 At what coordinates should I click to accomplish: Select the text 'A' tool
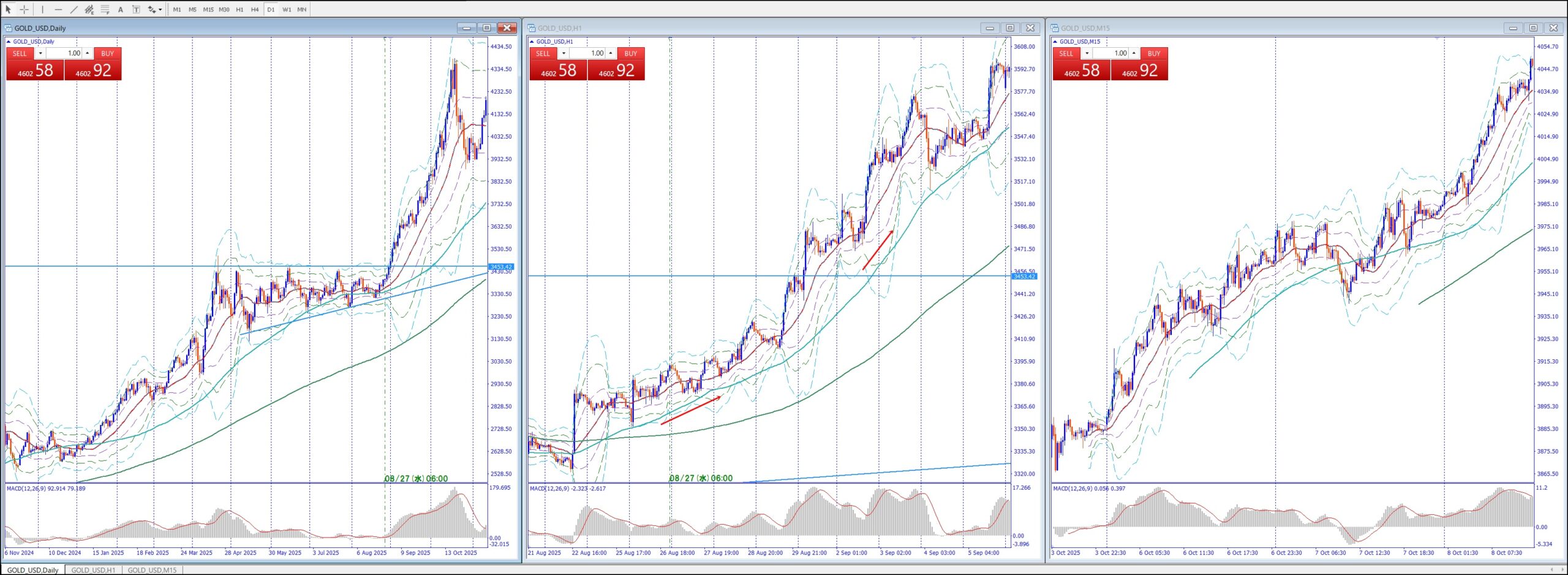coord(121,9)
